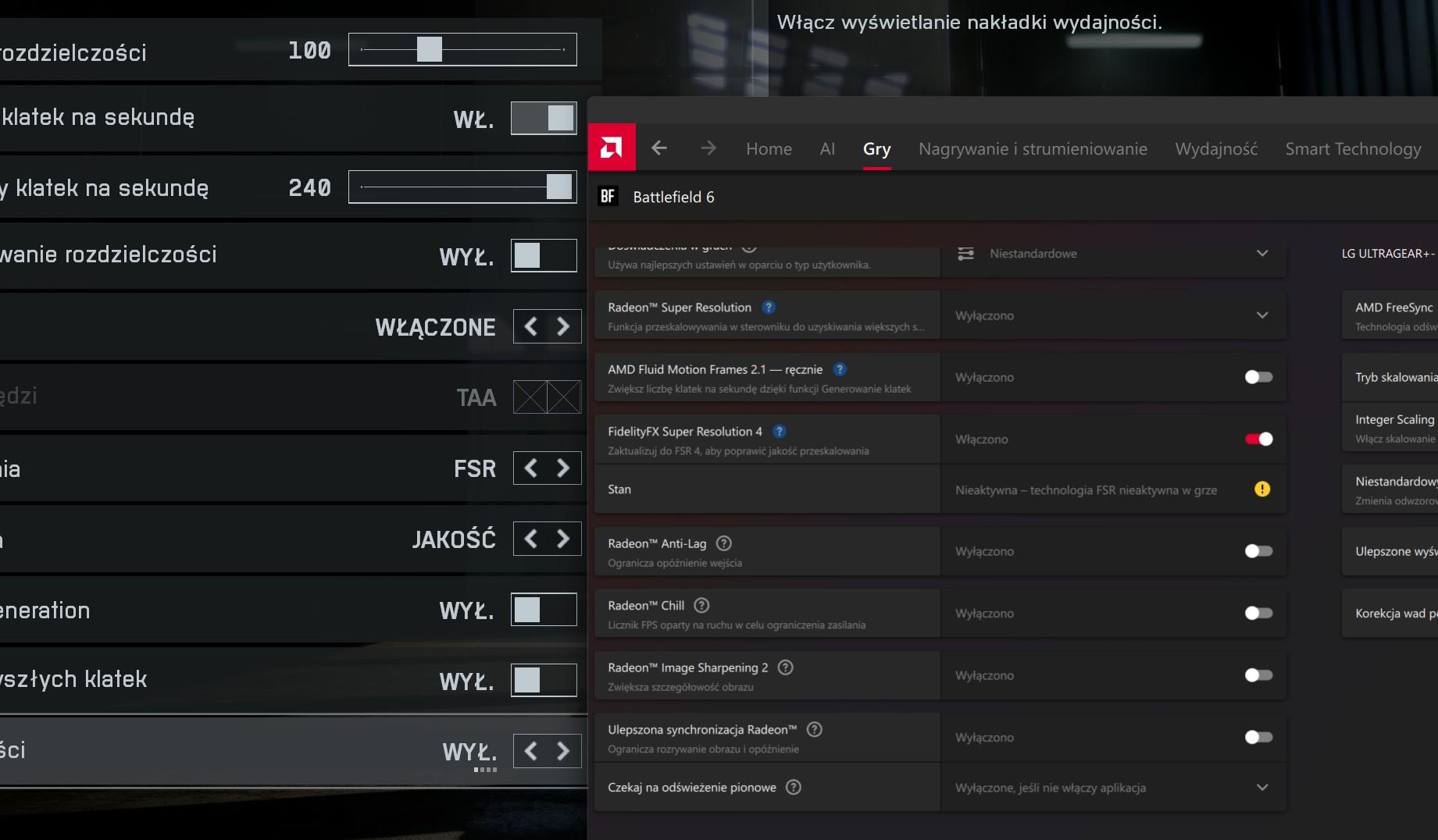This screenshot has width=1438, height=840.
Task: Click the Battlefield 6 game icon
Action: click(x=608, y=197)
